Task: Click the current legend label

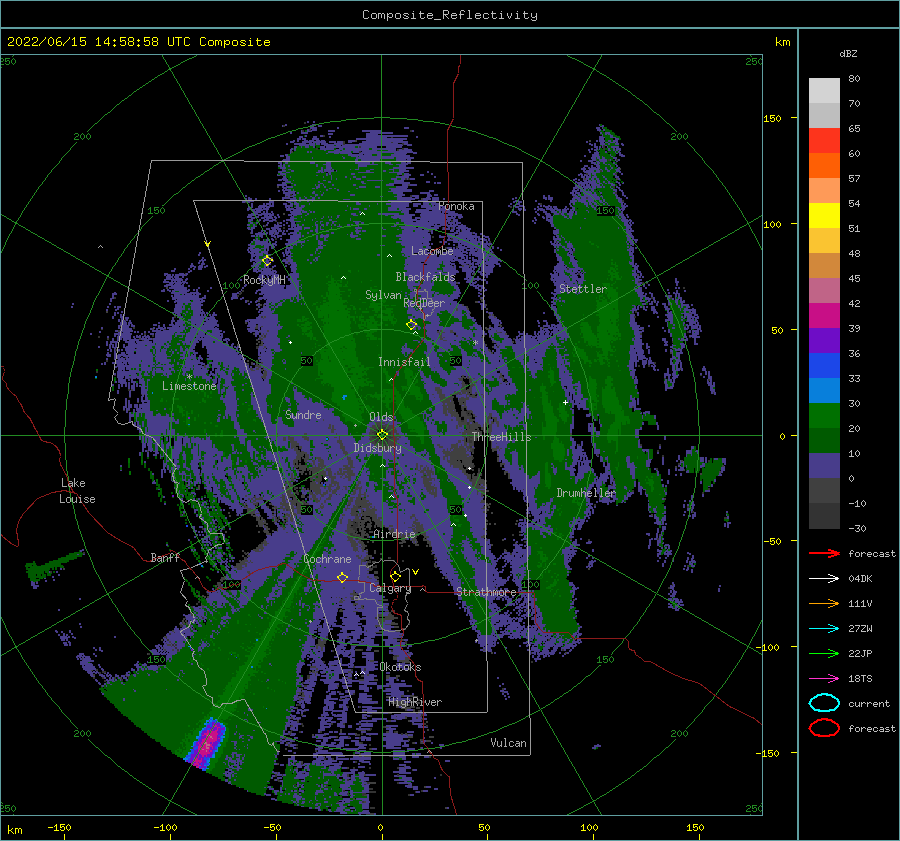Action: 869,704
